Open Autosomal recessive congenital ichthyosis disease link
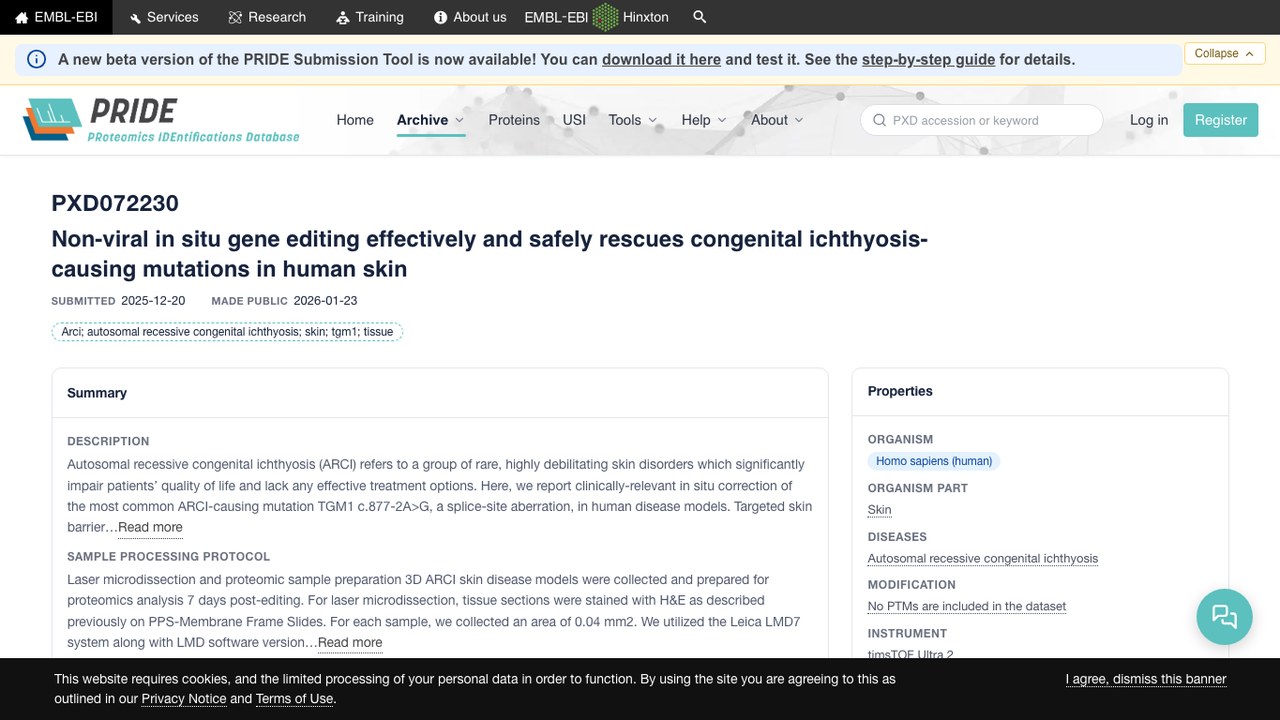The width and height of the screenshot is (1280, 720). click(x=983, y=559)
